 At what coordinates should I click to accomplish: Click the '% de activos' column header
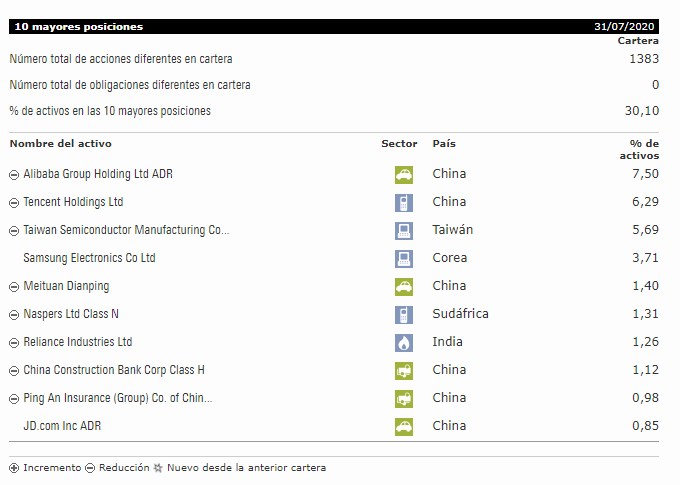pos(639,150)
